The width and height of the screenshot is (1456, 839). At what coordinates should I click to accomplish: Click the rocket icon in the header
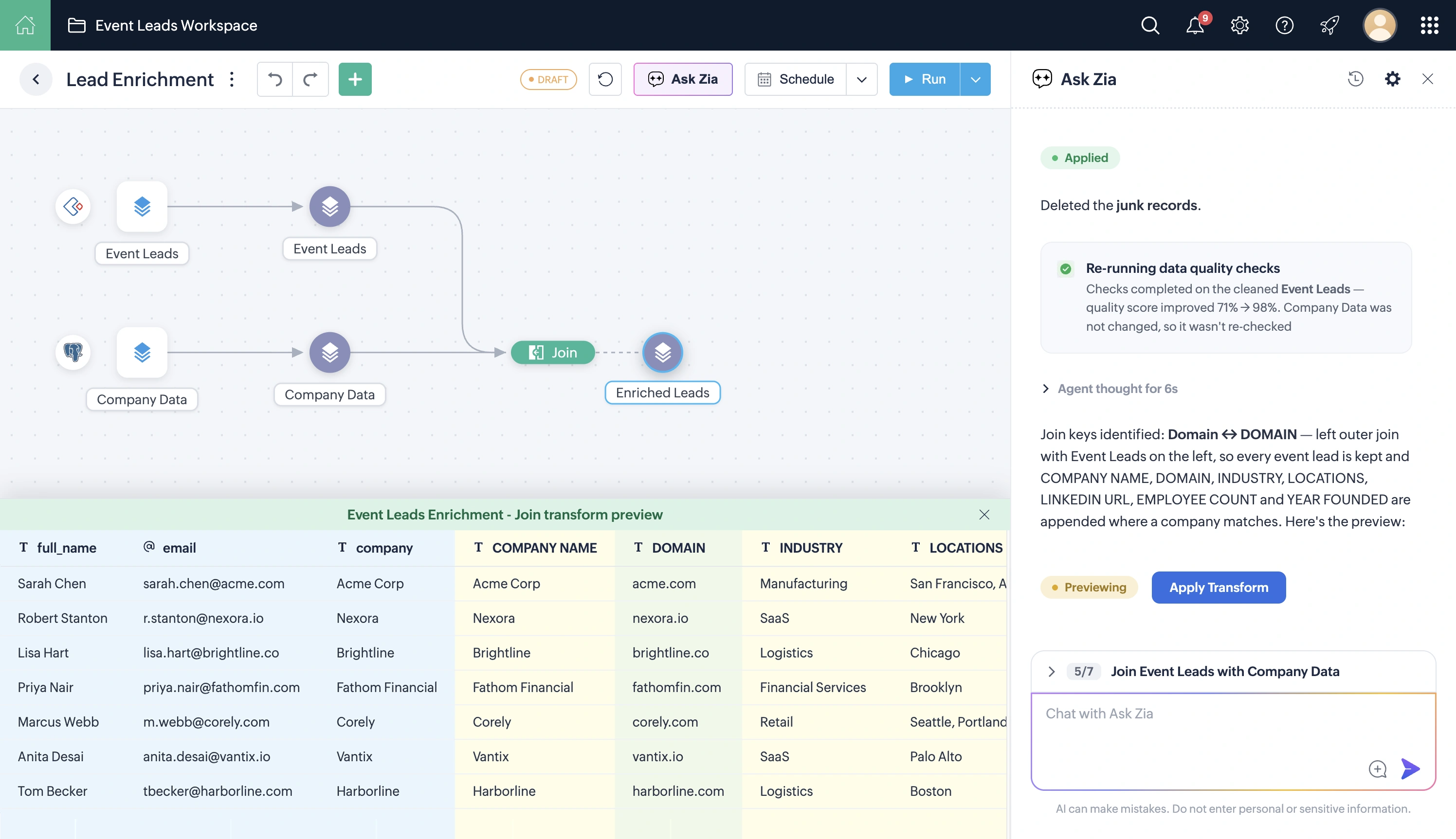pos(1329,25)
